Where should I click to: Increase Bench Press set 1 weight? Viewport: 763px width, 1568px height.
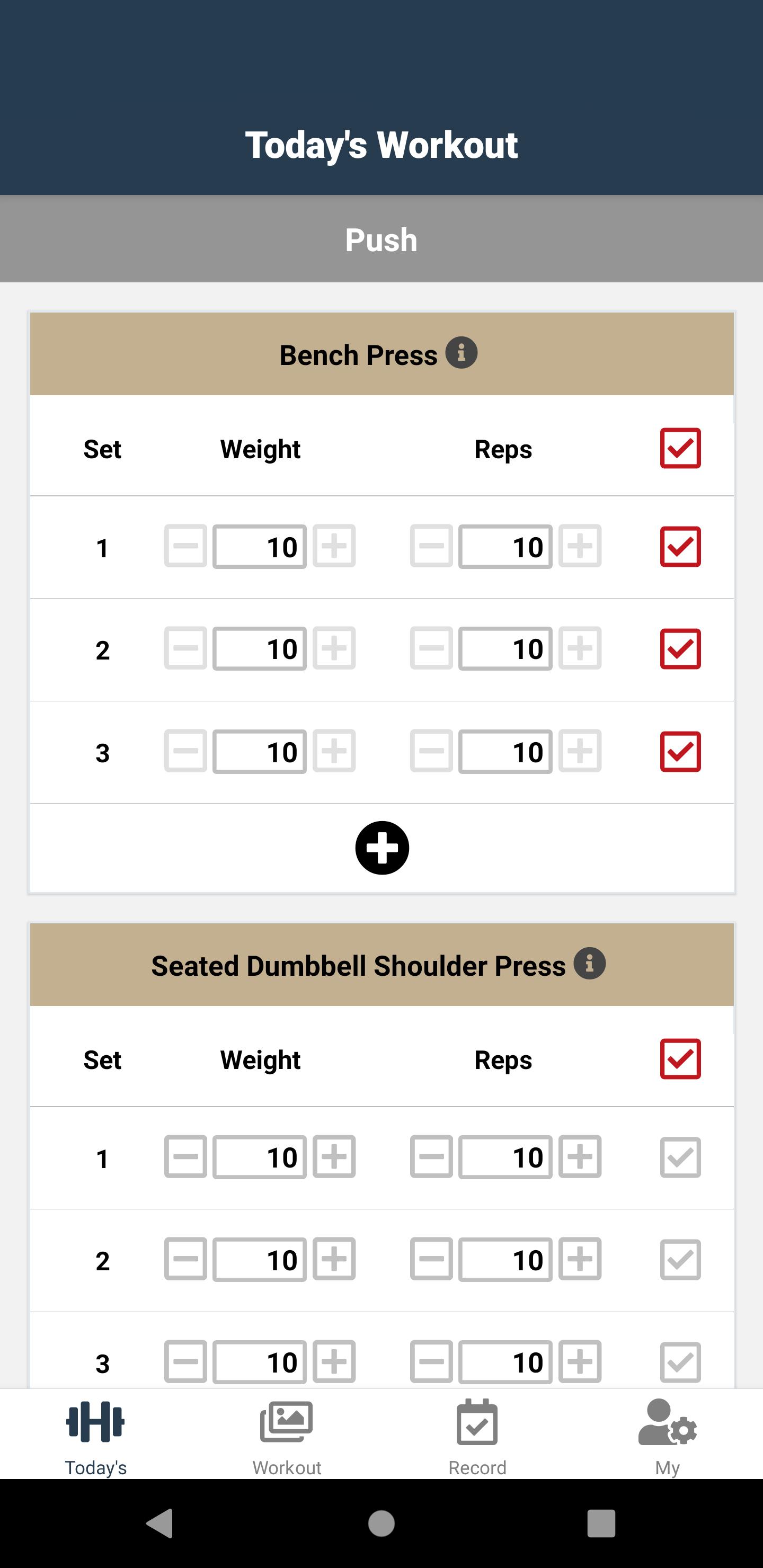point(334,546)
